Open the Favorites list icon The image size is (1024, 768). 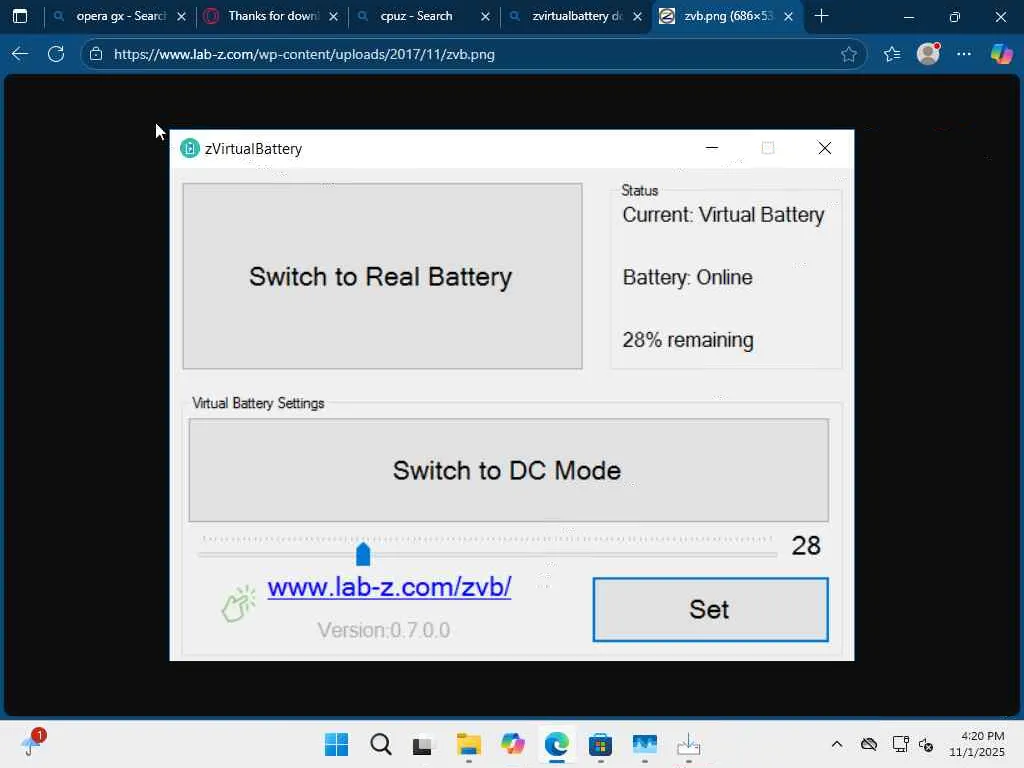892,54
